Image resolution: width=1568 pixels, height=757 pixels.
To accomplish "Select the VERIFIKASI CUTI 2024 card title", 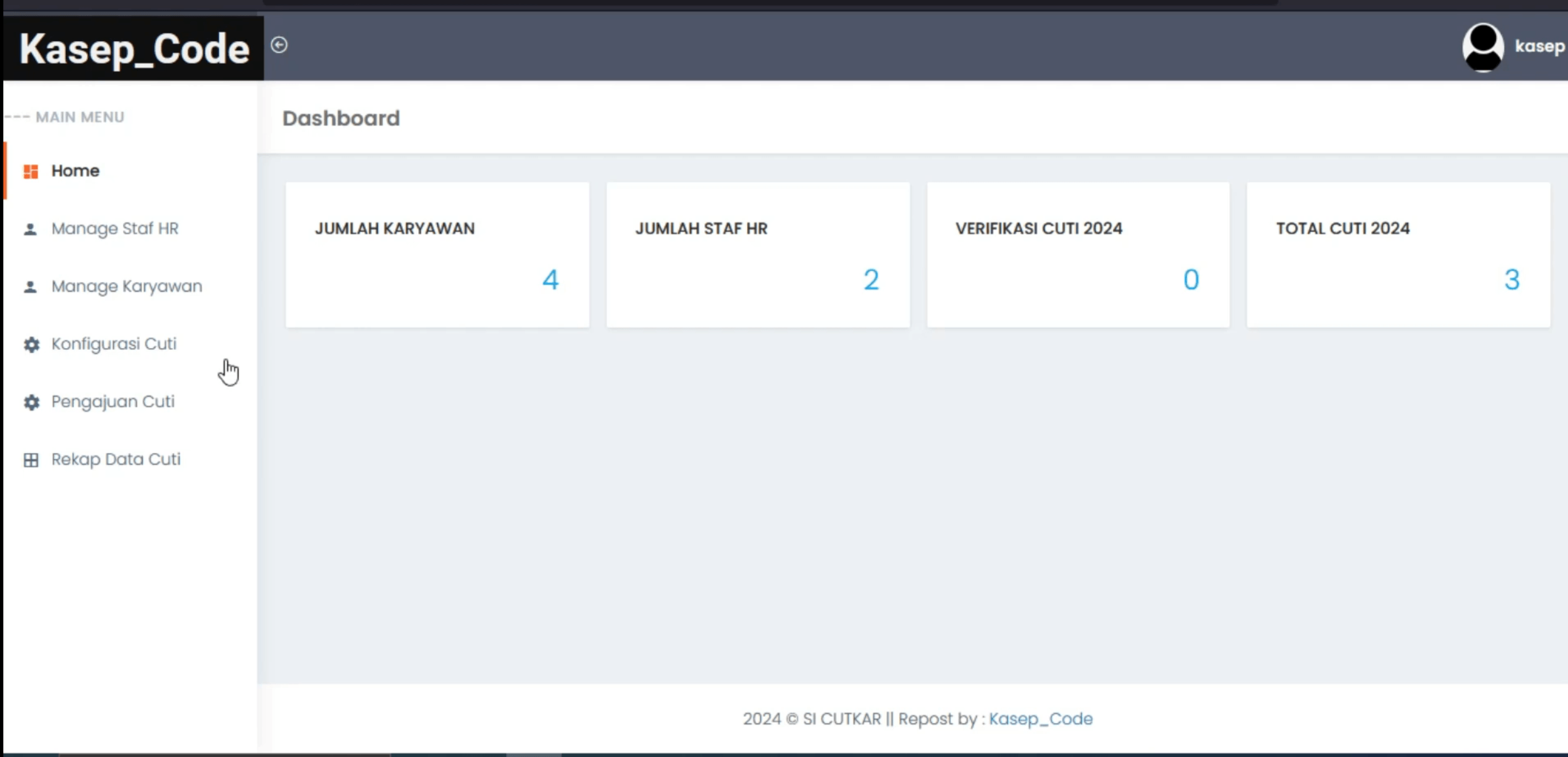I will point(1039,228).
